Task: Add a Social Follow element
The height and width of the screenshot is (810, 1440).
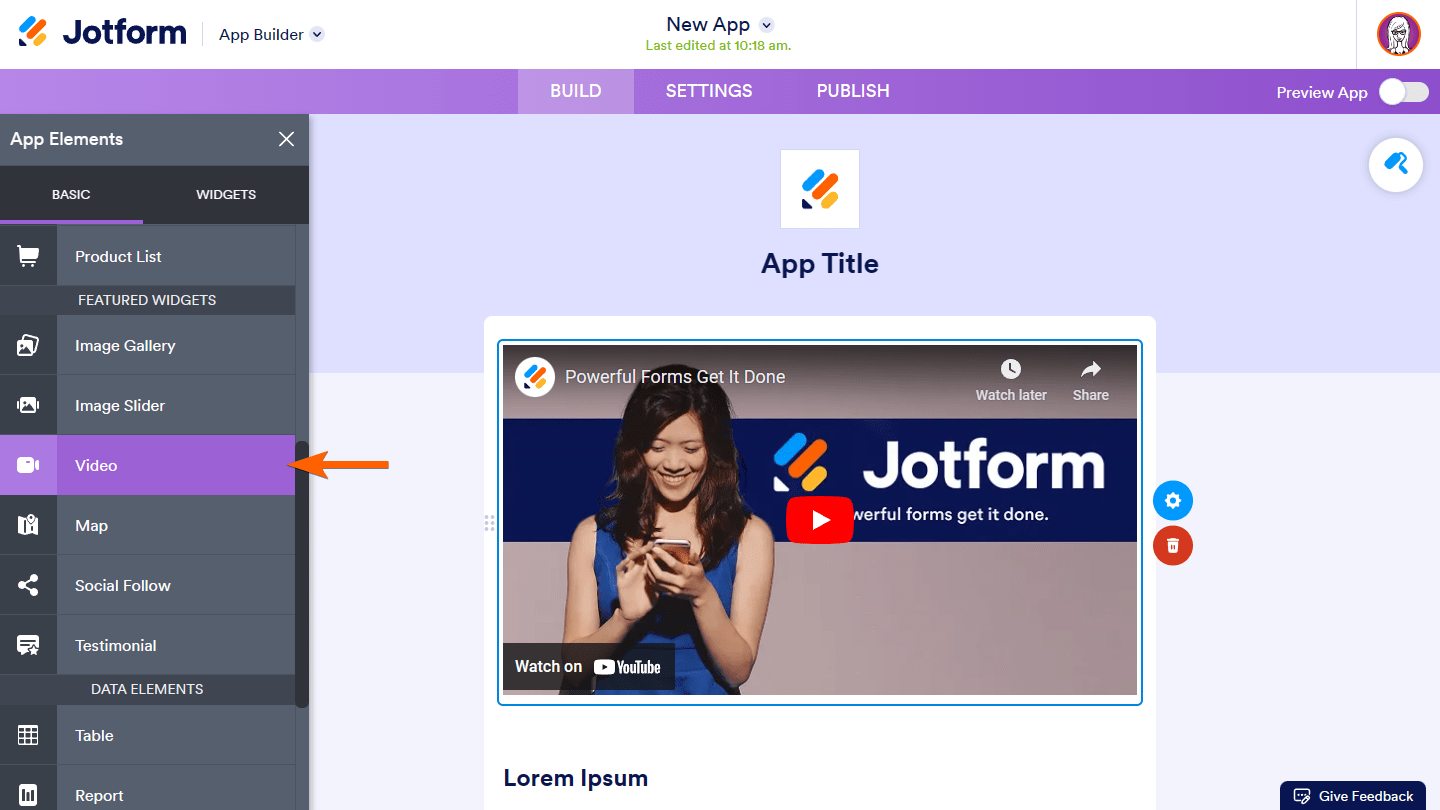Action: coord(148,585)
